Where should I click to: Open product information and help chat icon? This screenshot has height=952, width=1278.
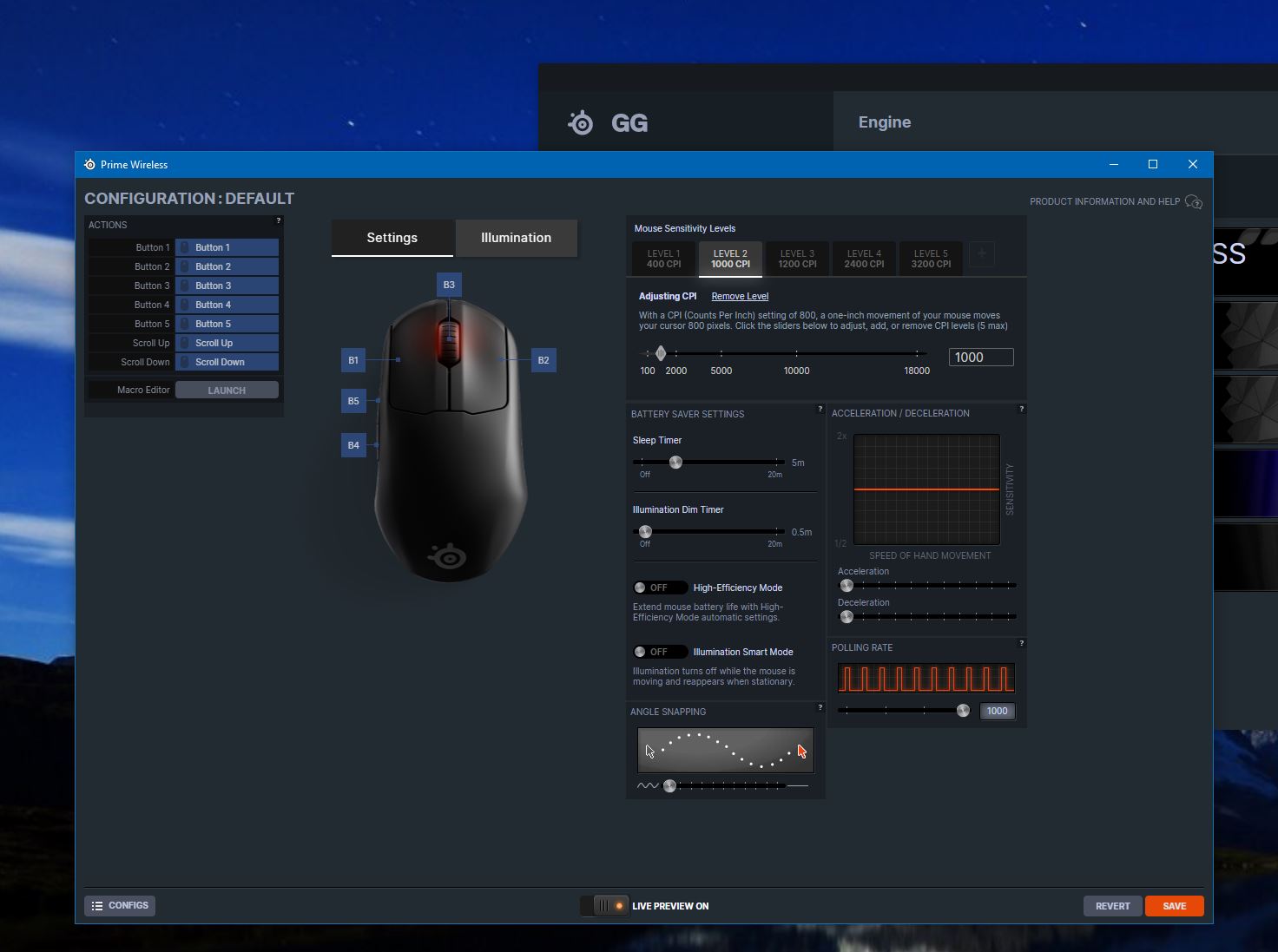click(x=1194, y=202)
